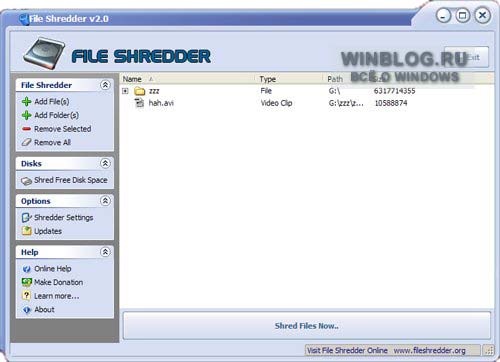Viewport: 500px width, 362px height.
Task: Check for Updates link
Action: point(48,231)
